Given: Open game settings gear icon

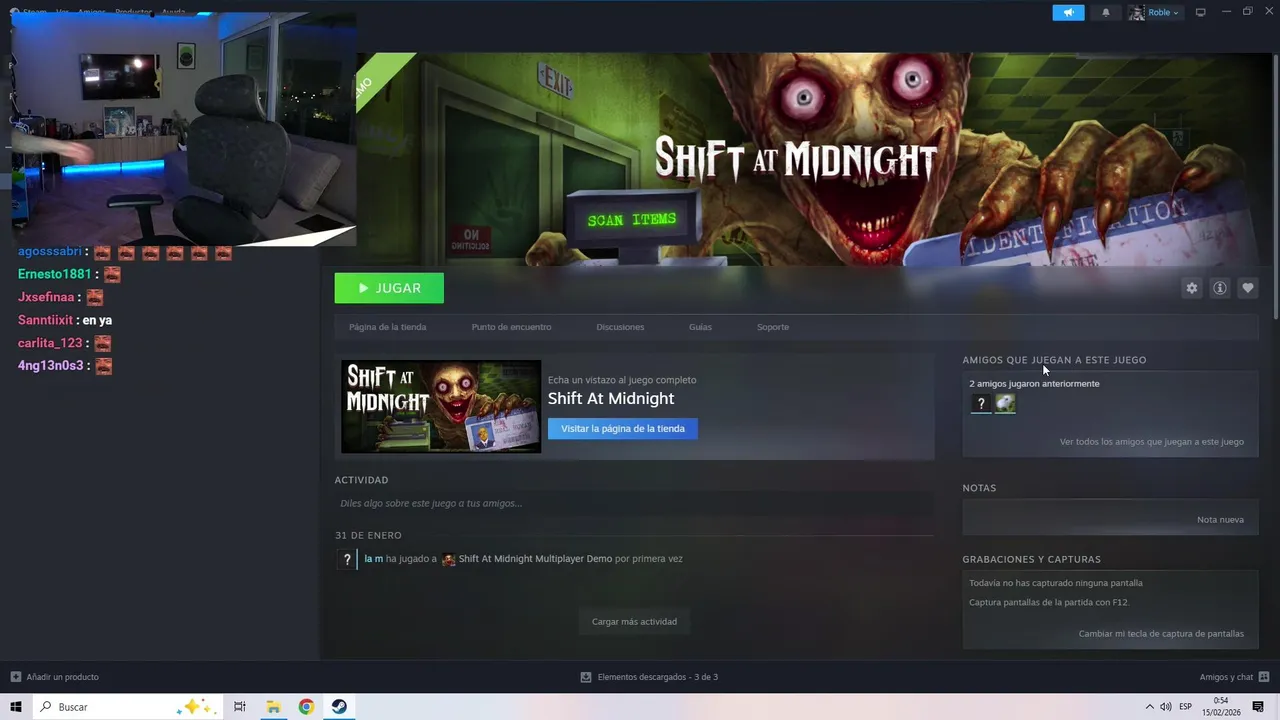Looking at the screenshot, I should [1191, 288].
